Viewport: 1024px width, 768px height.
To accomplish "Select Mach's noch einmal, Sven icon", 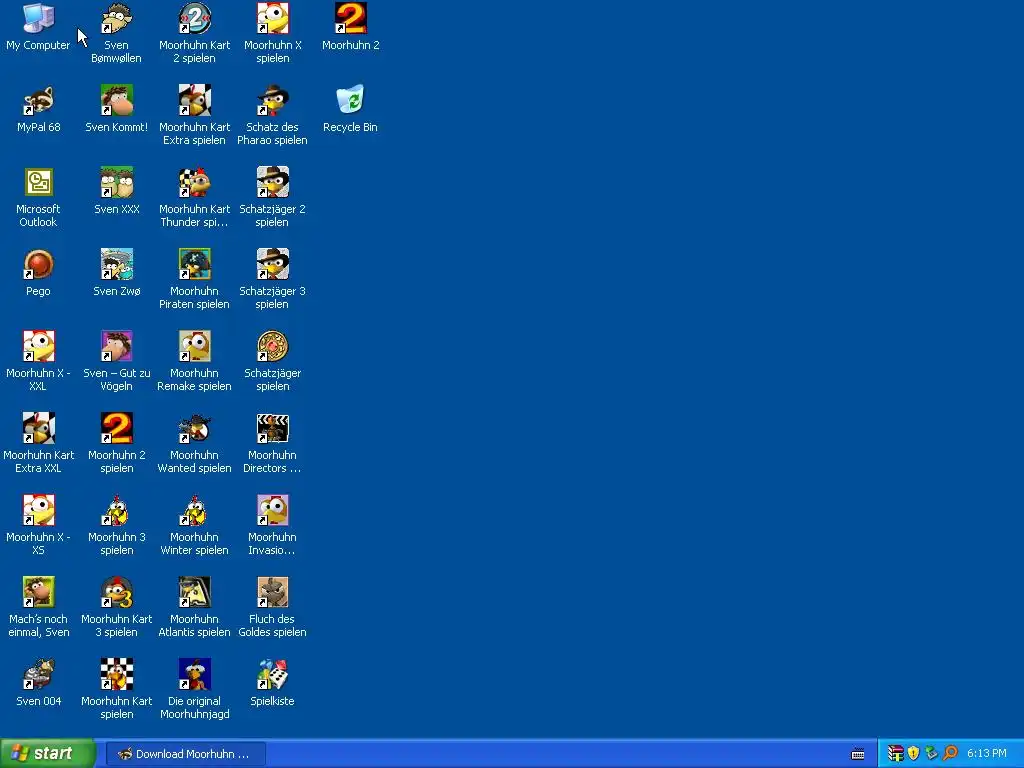I will coord(39,592).
